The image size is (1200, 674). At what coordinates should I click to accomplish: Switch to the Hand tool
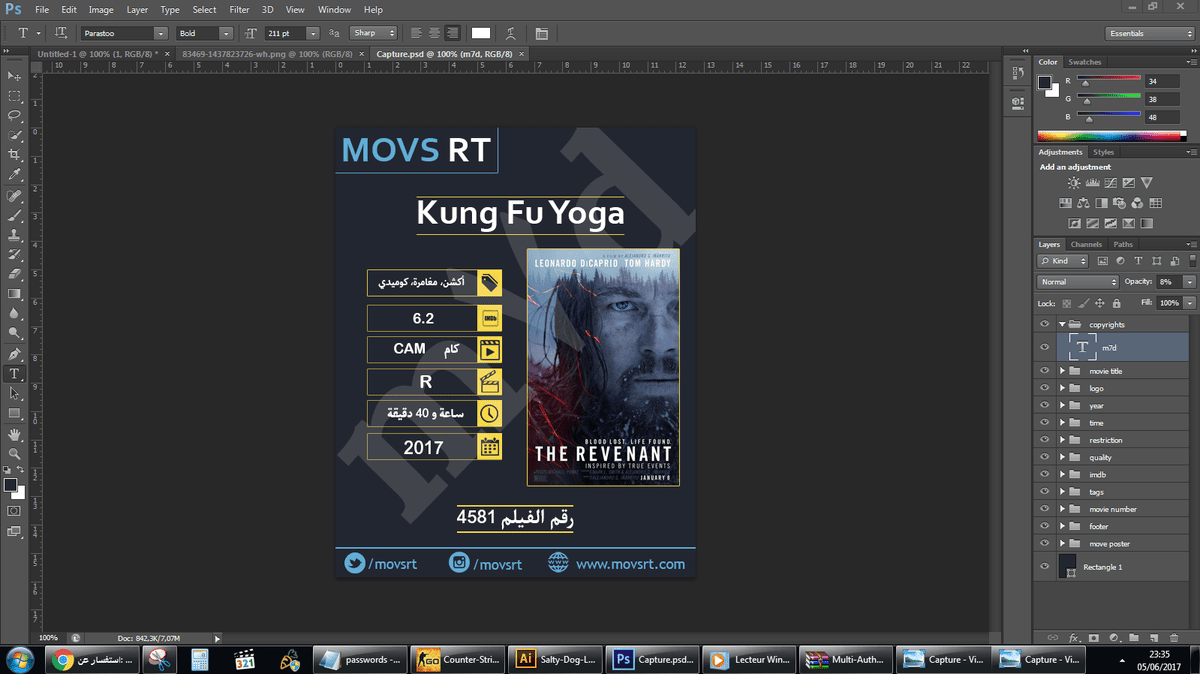pyautogui.click(x=14, y=434)
